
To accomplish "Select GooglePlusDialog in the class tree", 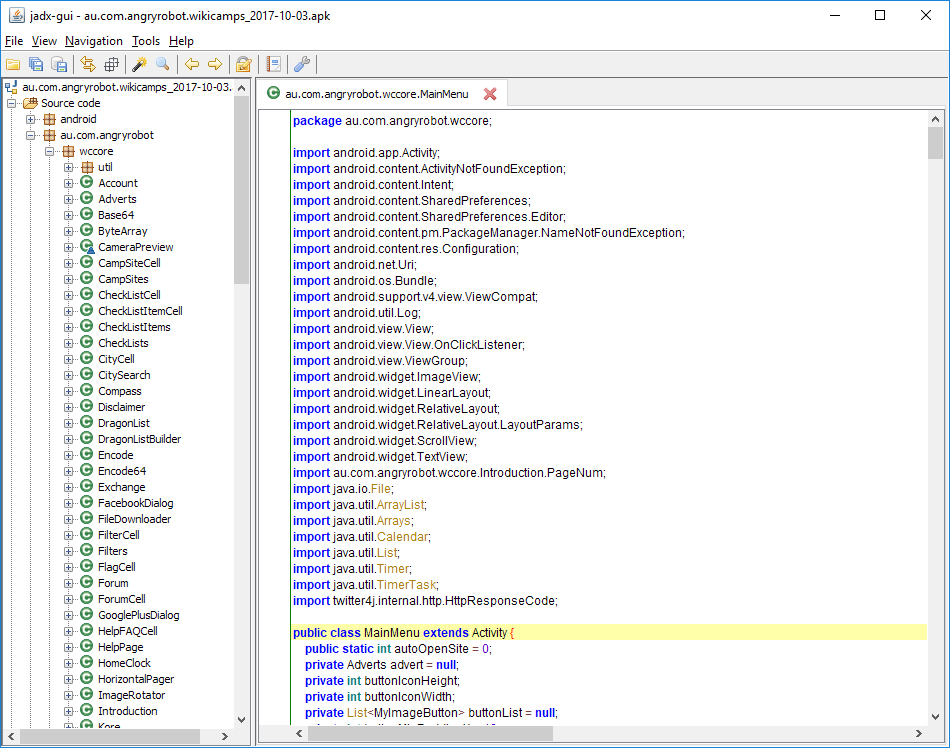I will 139,615.
